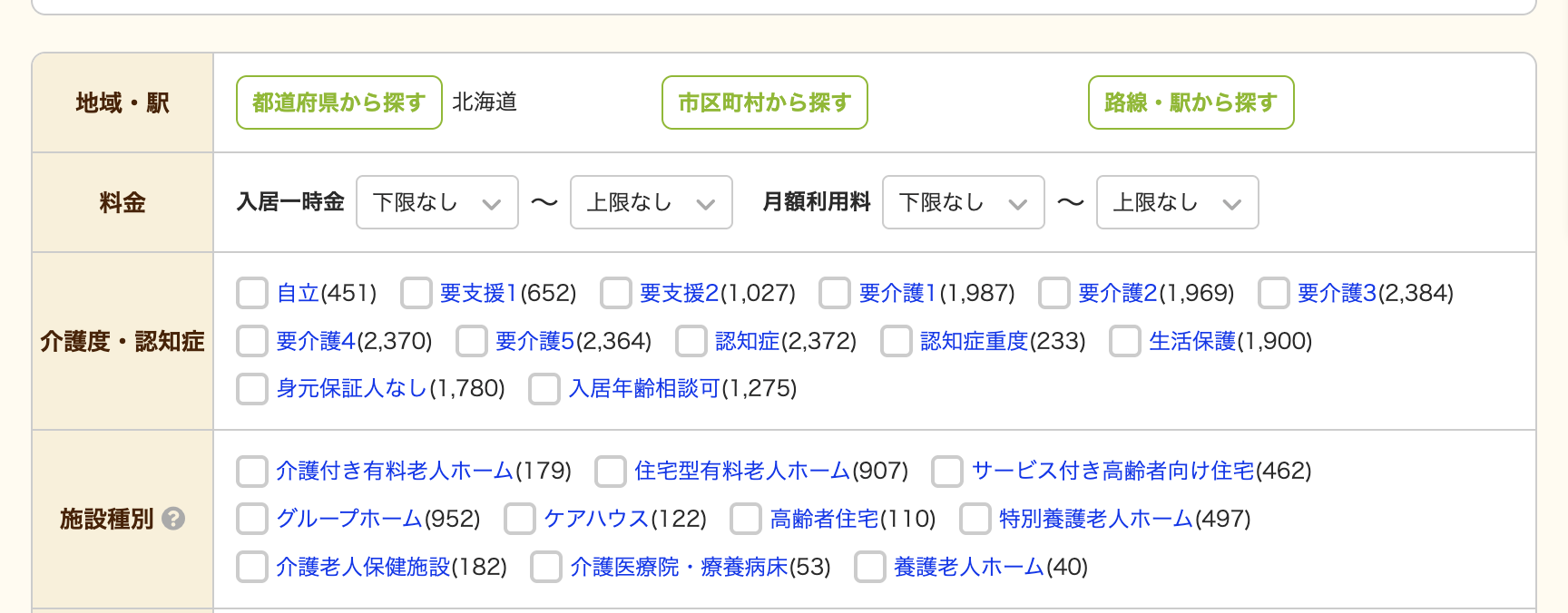The image size is (1568, 613).
Task: Check the 生活保護 checkbox
Action: pos(1124,341)
